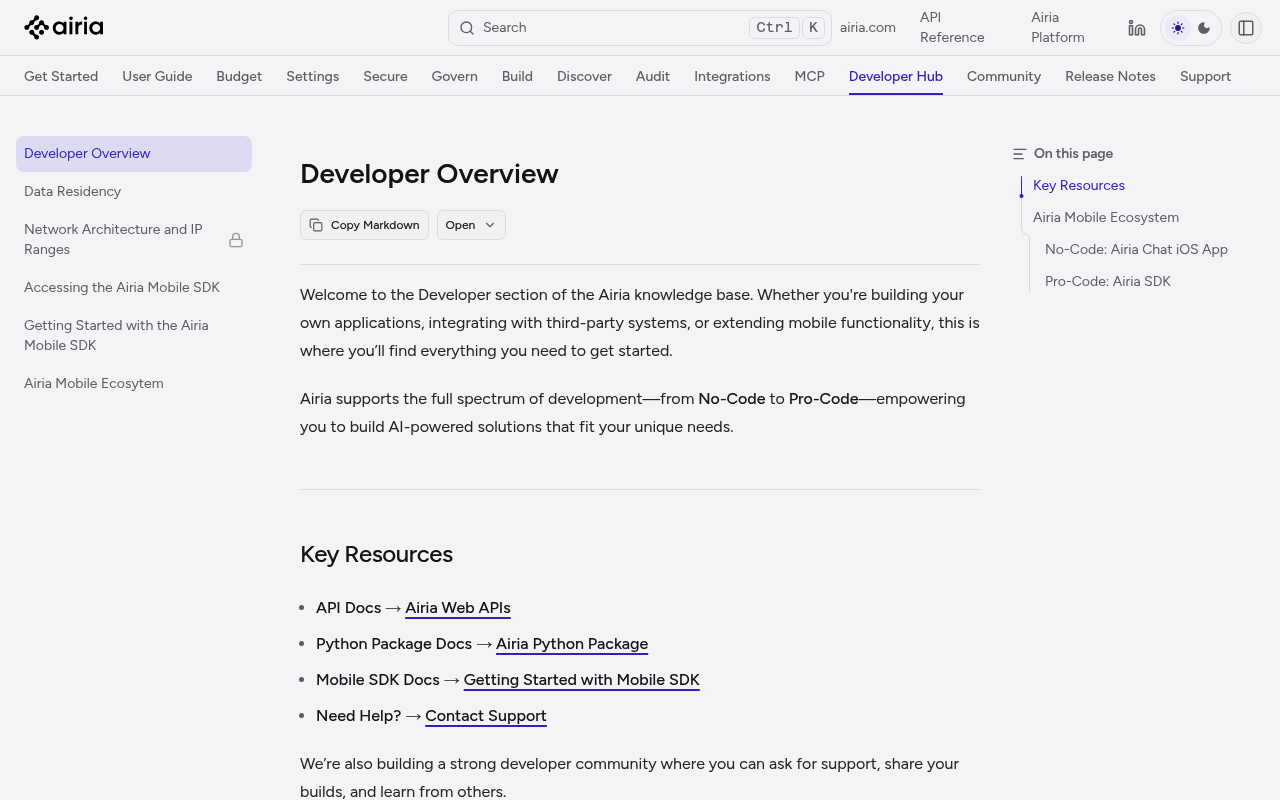Open Airia Mobile Ecosytem in the sidebar
This screenshot has width=1280, height=800.
(x=134, y=384)
